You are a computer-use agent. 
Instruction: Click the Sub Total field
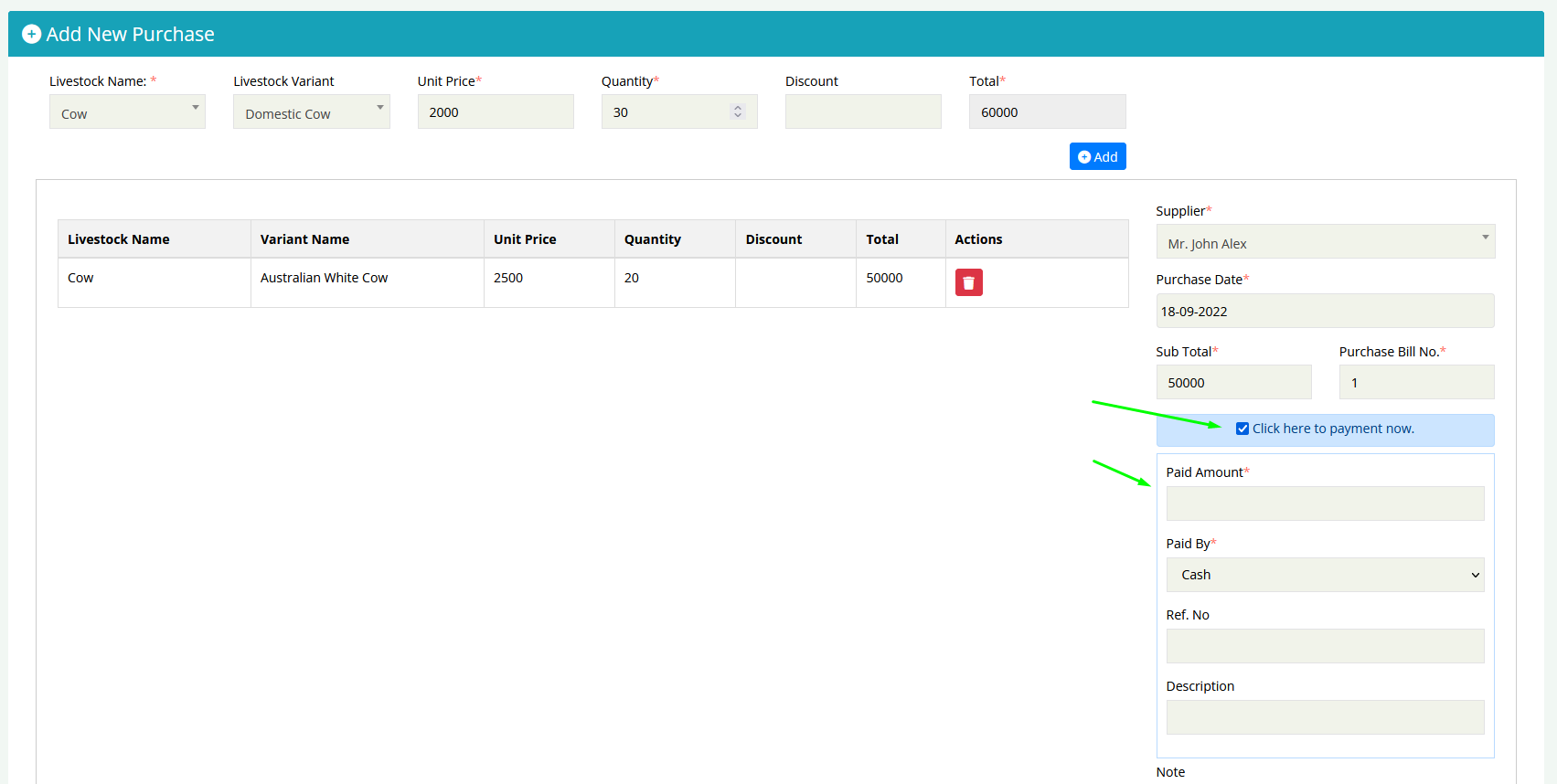[x=1232, y=383]
